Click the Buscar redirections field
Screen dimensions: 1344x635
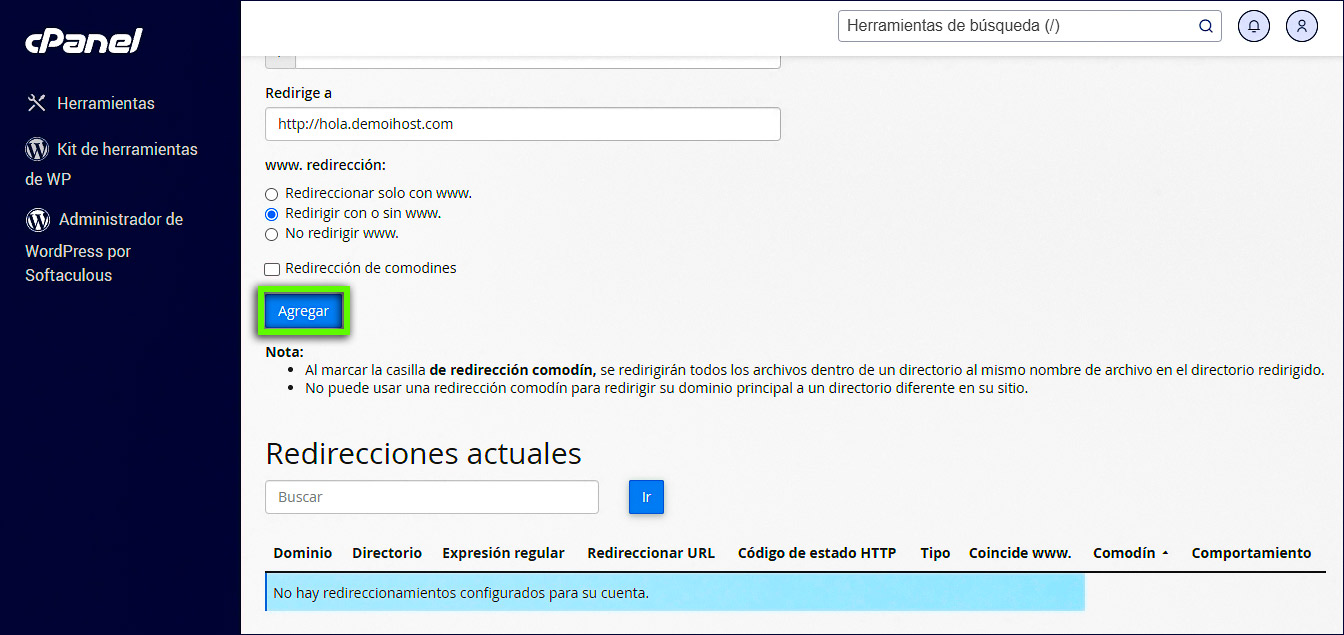click(431, 497)
